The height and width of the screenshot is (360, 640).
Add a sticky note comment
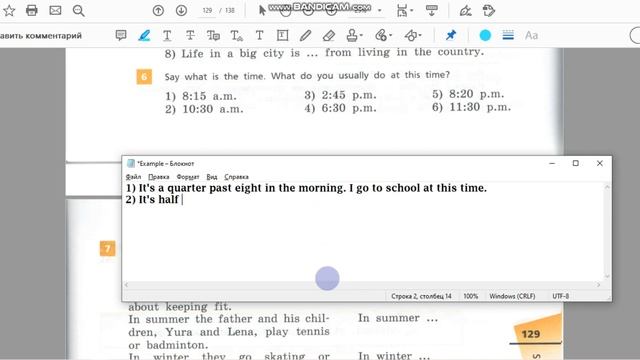pos(121,36)
